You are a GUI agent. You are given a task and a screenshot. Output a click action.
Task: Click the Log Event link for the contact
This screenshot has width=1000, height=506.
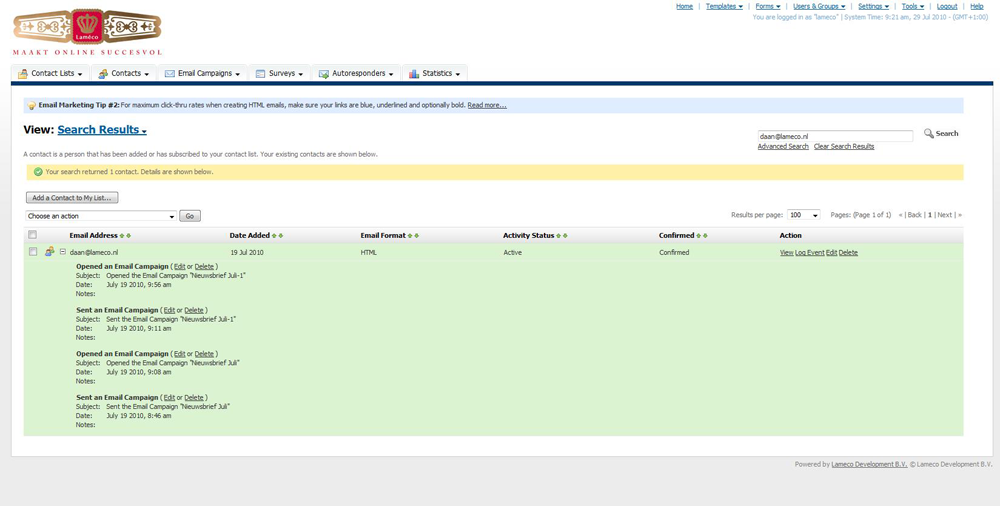pyautogui.click(x=810, y=253)
